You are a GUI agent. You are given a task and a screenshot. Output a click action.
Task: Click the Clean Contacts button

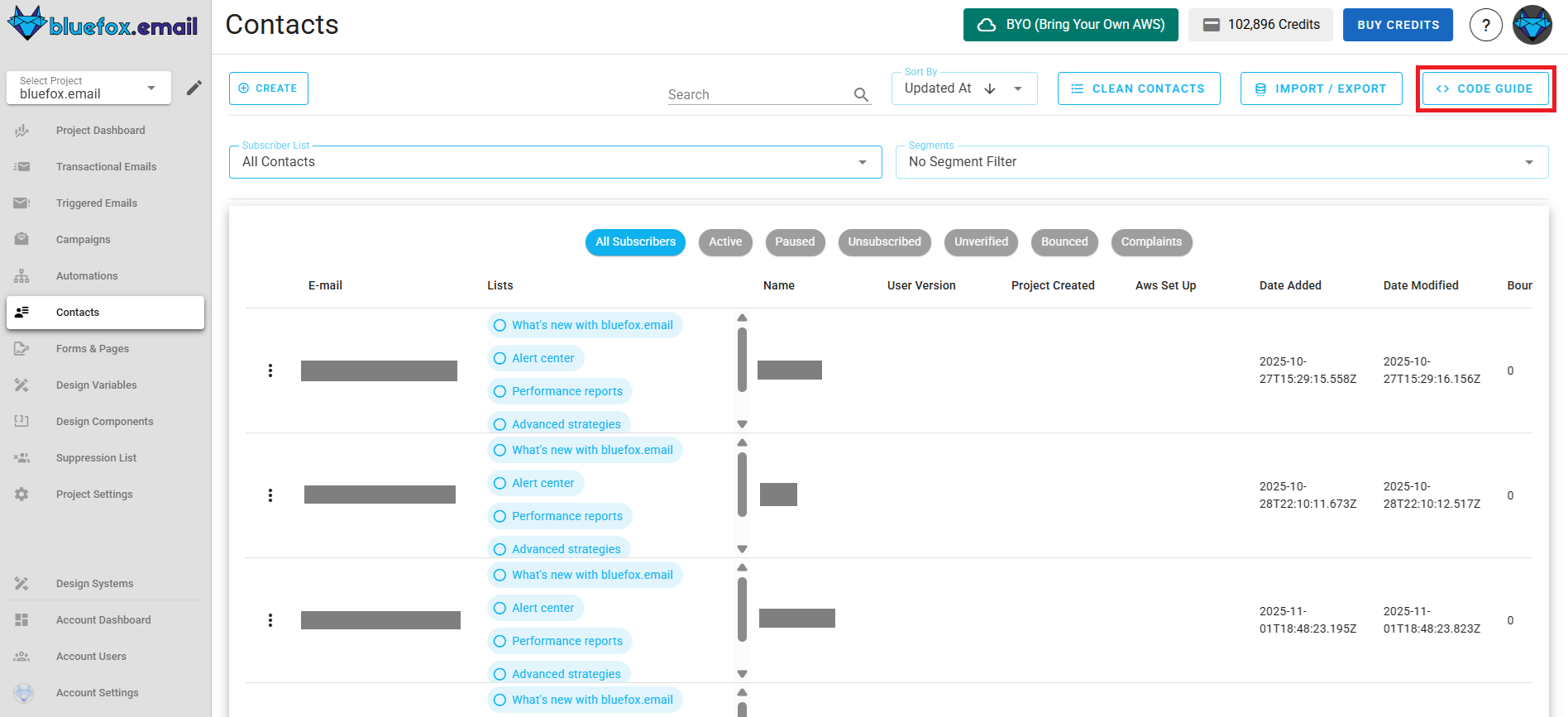tap(1138, 88)
